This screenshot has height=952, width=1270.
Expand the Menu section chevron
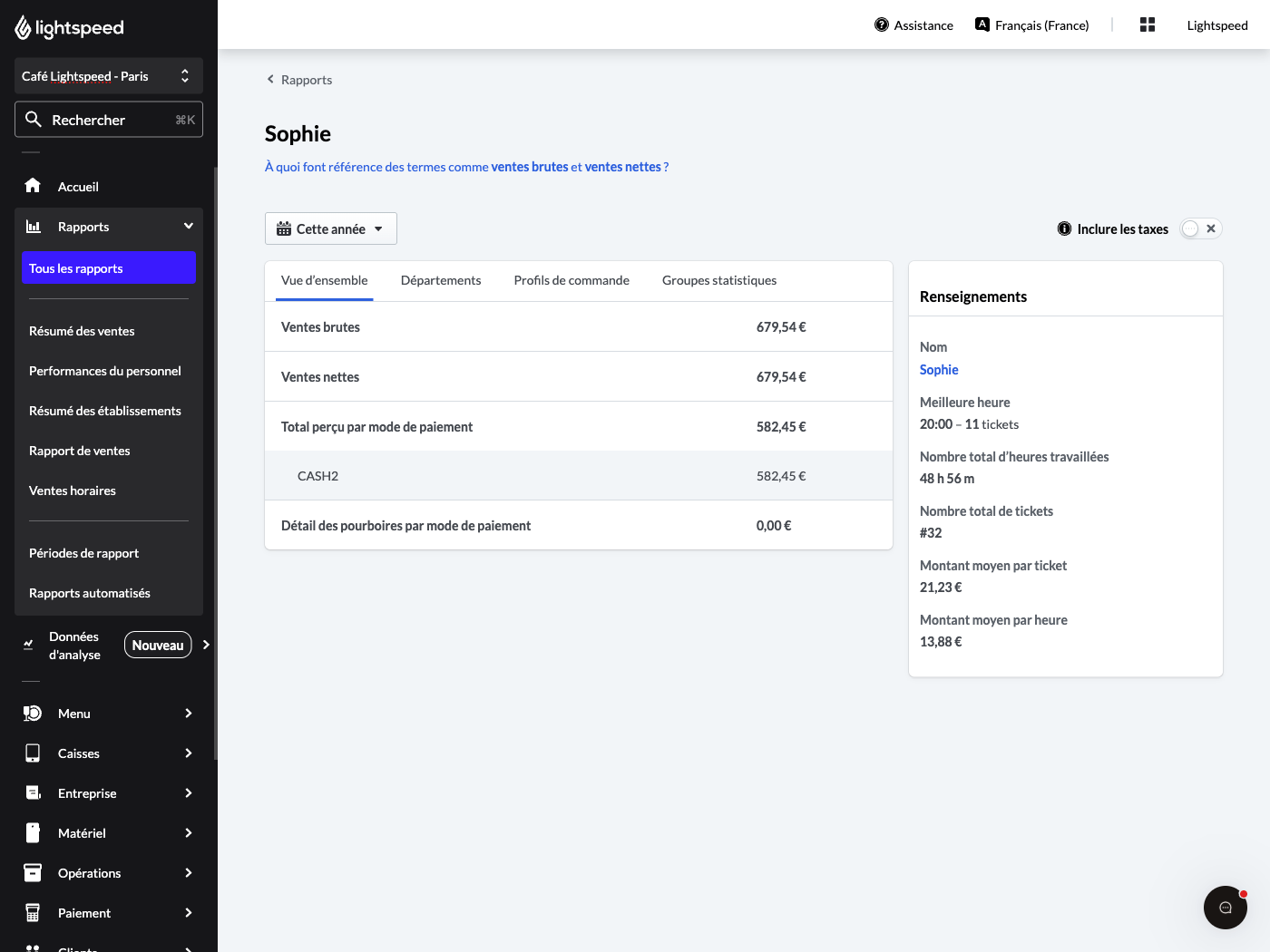pyautogui.click(x=189, y=714)
